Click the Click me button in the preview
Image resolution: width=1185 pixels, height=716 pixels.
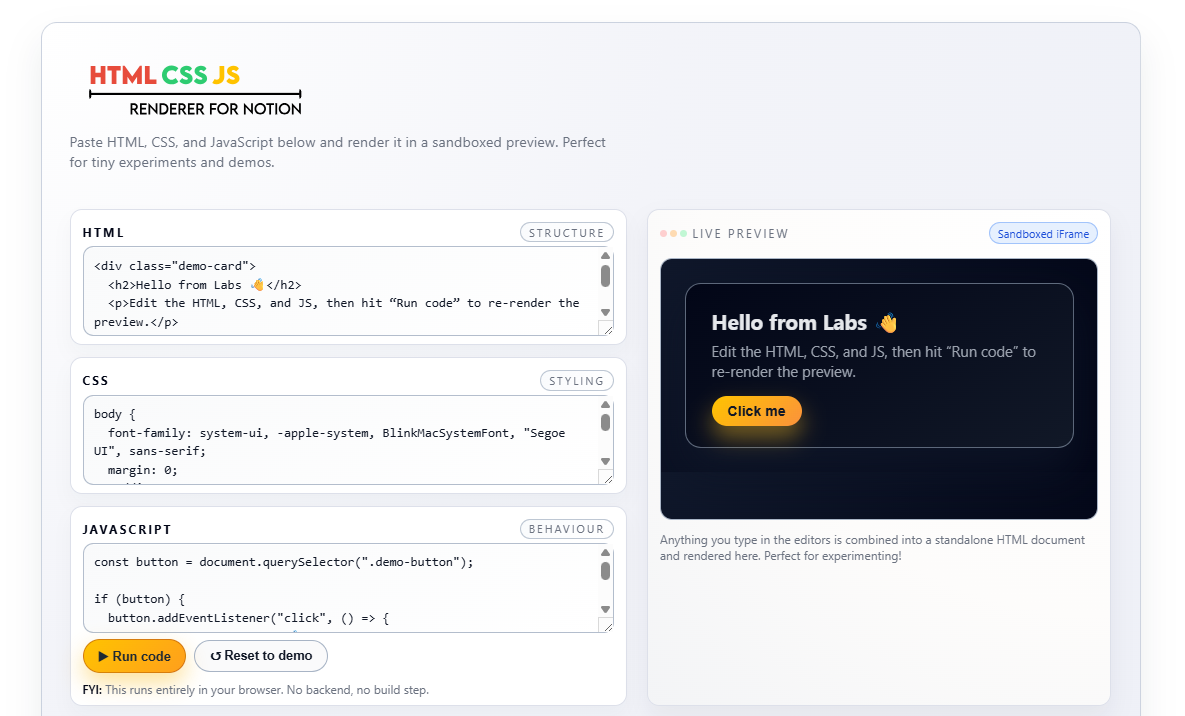pos(756,410)
